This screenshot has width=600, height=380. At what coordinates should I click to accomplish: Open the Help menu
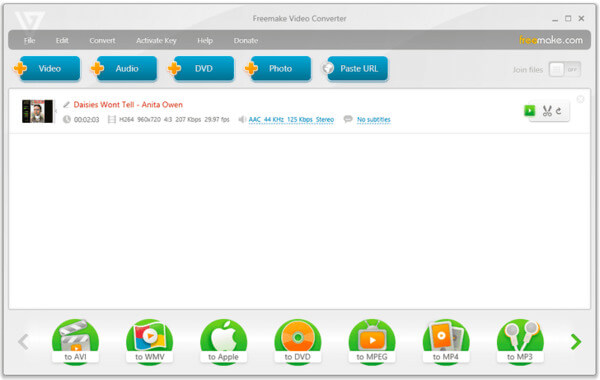(205, 41)
